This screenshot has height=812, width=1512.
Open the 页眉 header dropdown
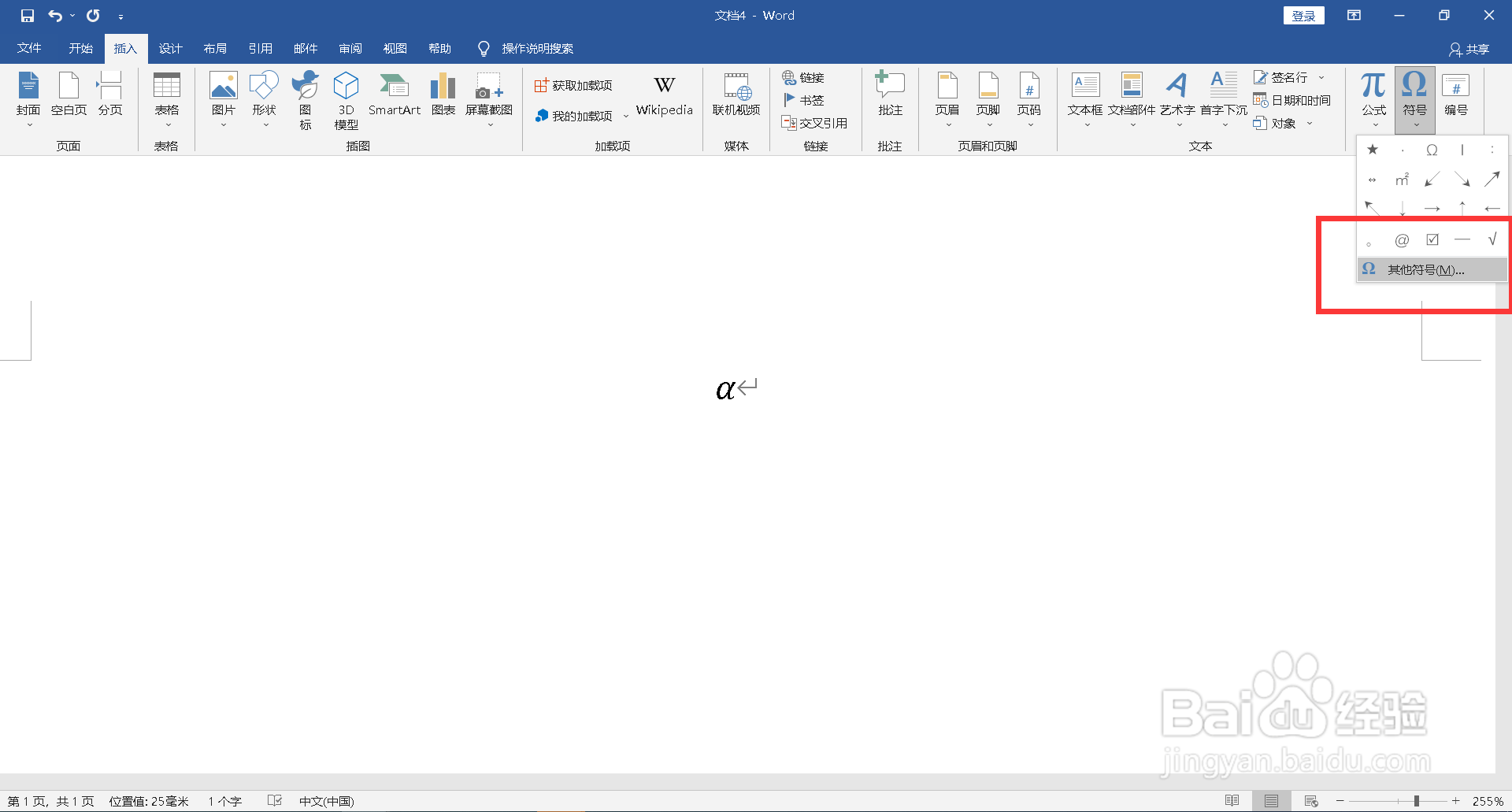pos(947,98)
